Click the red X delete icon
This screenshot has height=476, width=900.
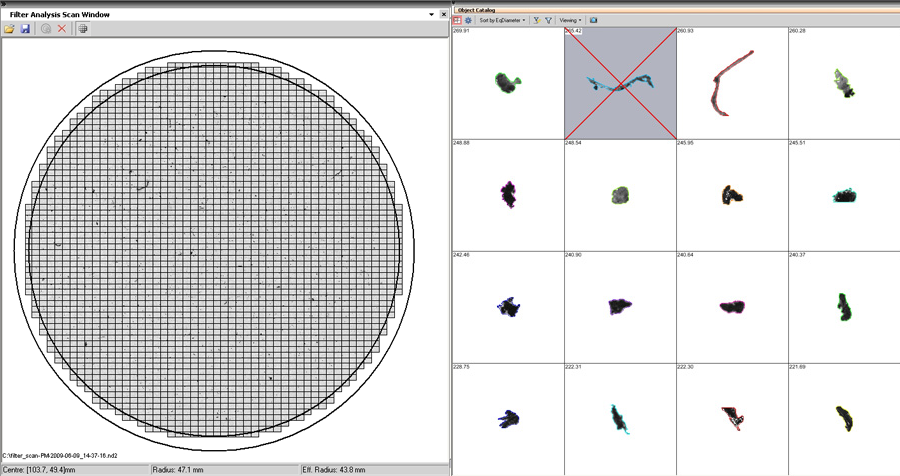(62, 29)
